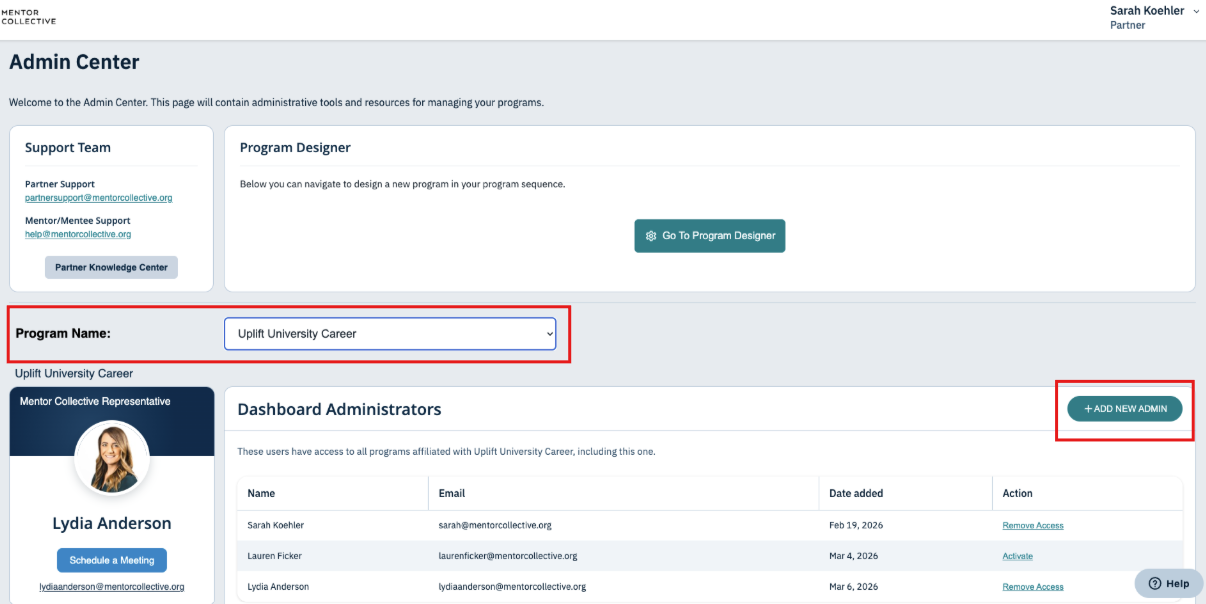1206x604 pixels.
Task: Click Lydia Anderson name in table row
Action: (x=278, y=587)
